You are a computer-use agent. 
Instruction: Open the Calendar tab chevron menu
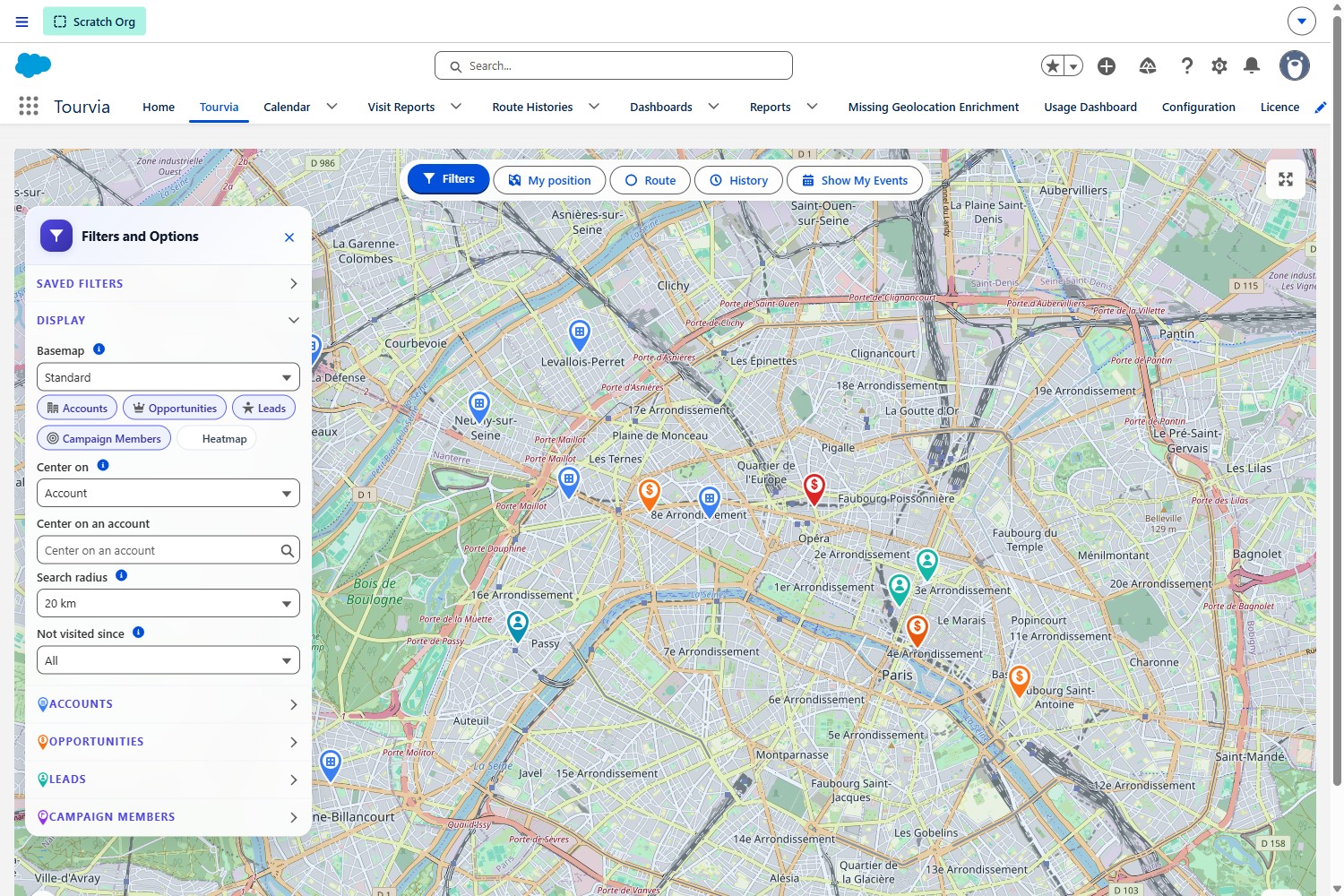coord(332,107)
